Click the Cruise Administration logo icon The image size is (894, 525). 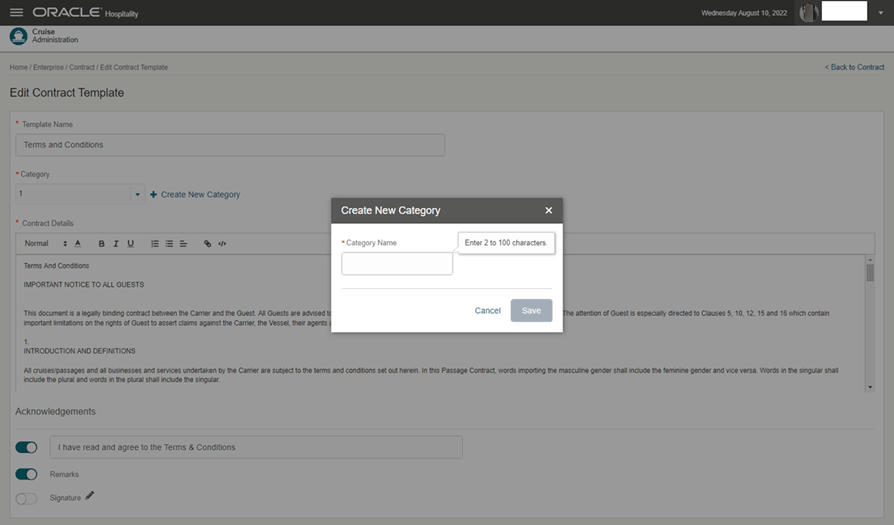tap(18, 36)
